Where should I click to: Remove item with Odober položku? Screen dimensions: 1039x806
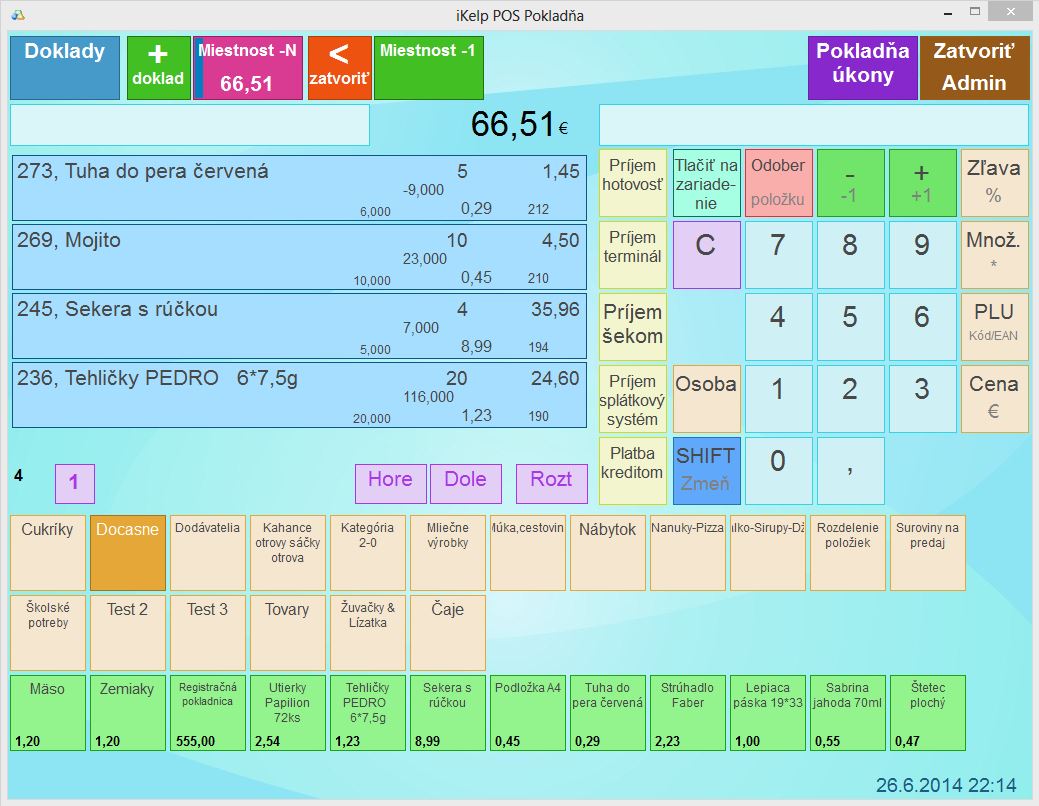778,183
